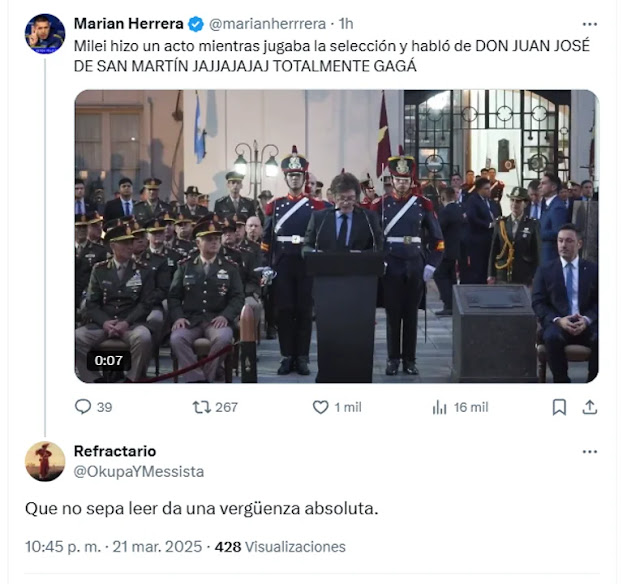Click the 428 Visualizaciones count
This screenshot has width=640, height=584.
click(280, 546)
